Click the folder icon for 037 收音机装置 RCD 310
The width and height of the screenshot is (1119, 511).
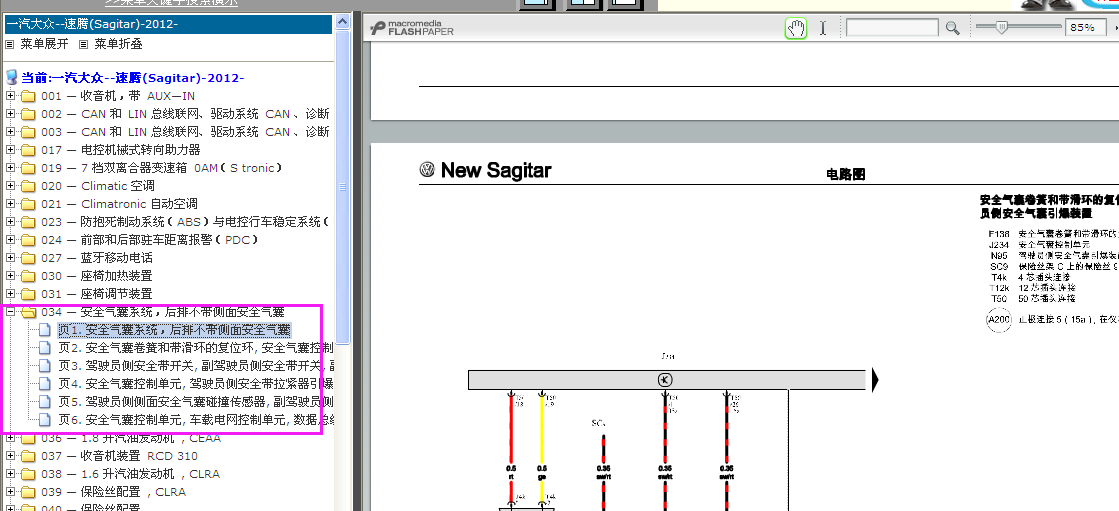click(28, 456)
